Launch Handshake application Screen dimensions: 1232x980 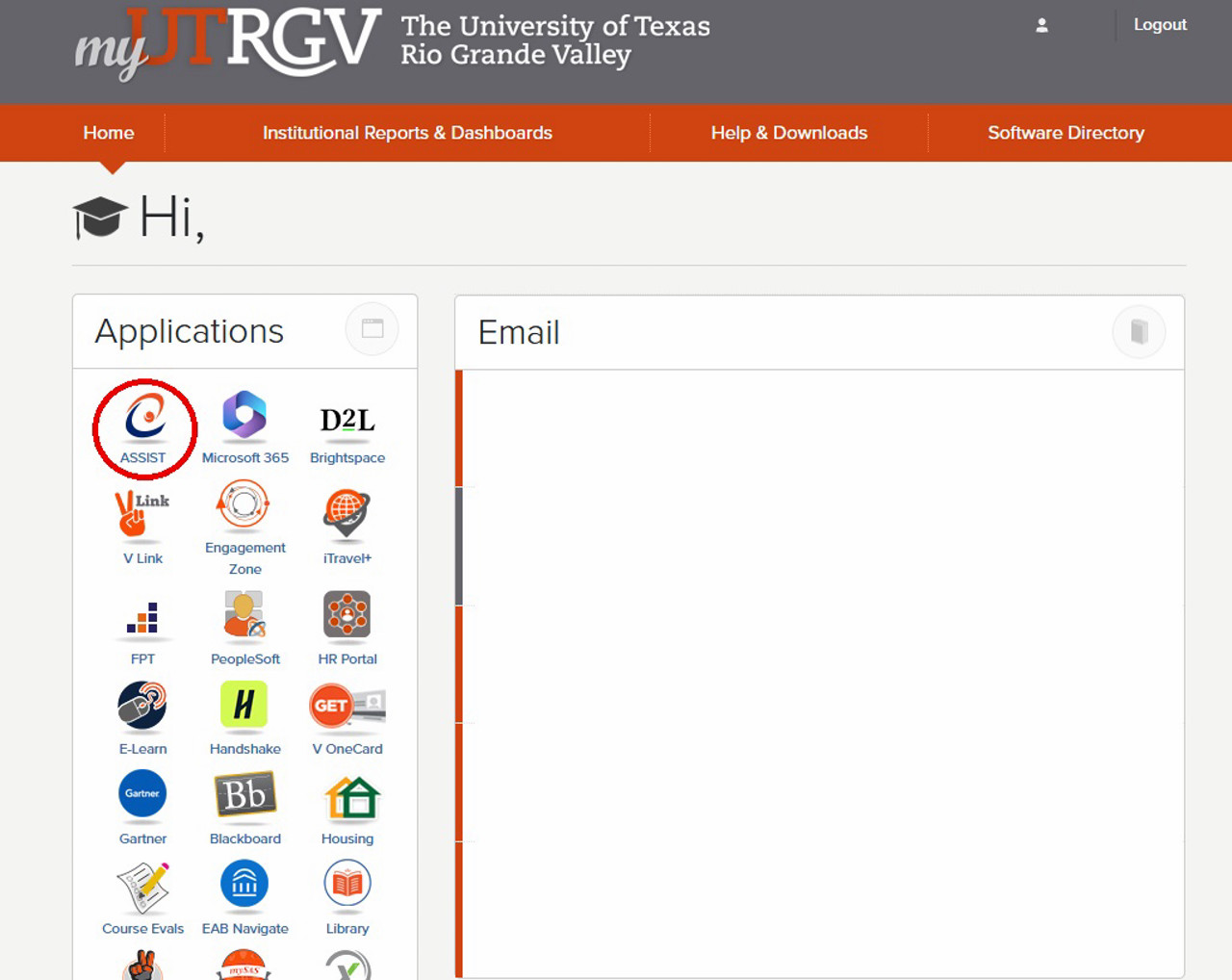pos(244,705)
